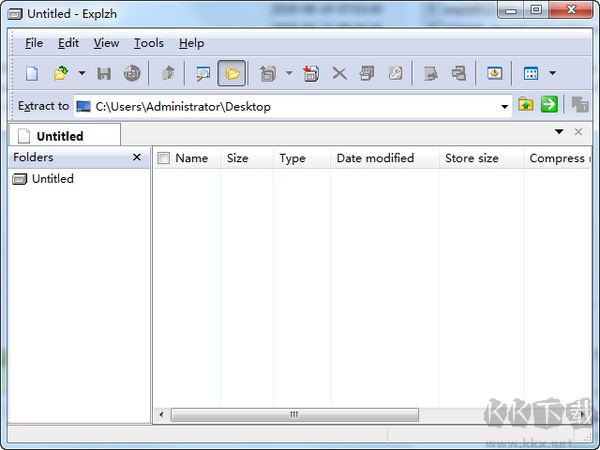This screenshot has height=450, width=600.
Task: Click the New archive icon
Action: click(x=31, y=73)
